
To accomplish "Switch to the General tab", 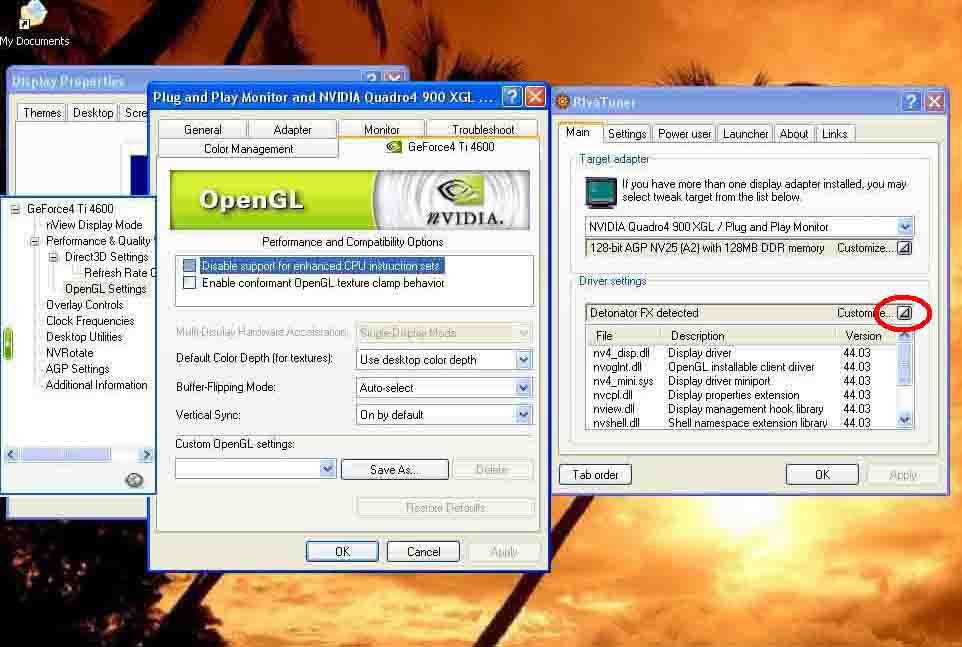I will [x=202, y=129].
